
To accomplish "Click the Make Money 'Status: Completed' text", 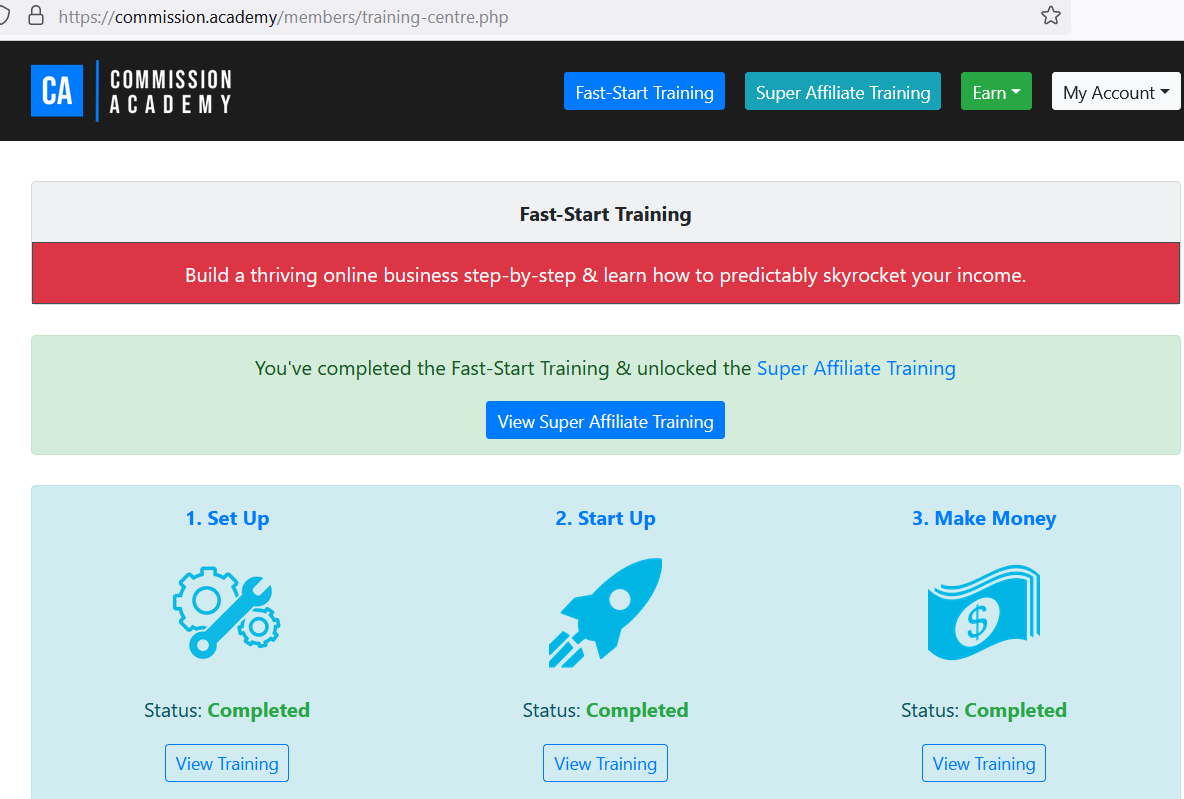I will click(x=984, y=710).
